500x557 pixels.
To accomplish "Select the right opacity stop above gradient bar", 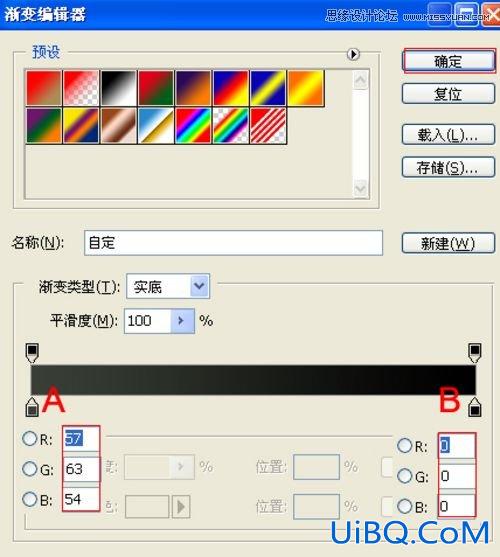I will pyautogui.click(x=474, y=353).
